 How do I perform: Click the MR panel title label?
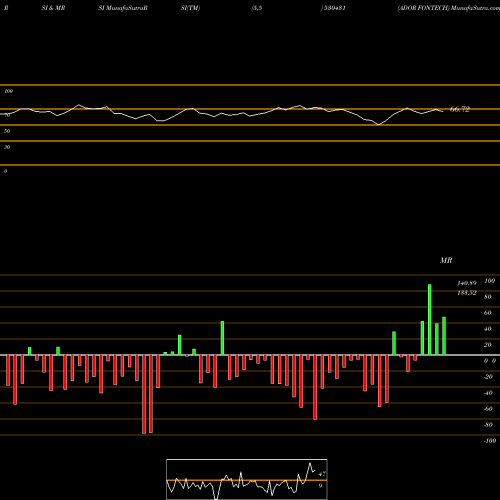(x=446, y=260)
